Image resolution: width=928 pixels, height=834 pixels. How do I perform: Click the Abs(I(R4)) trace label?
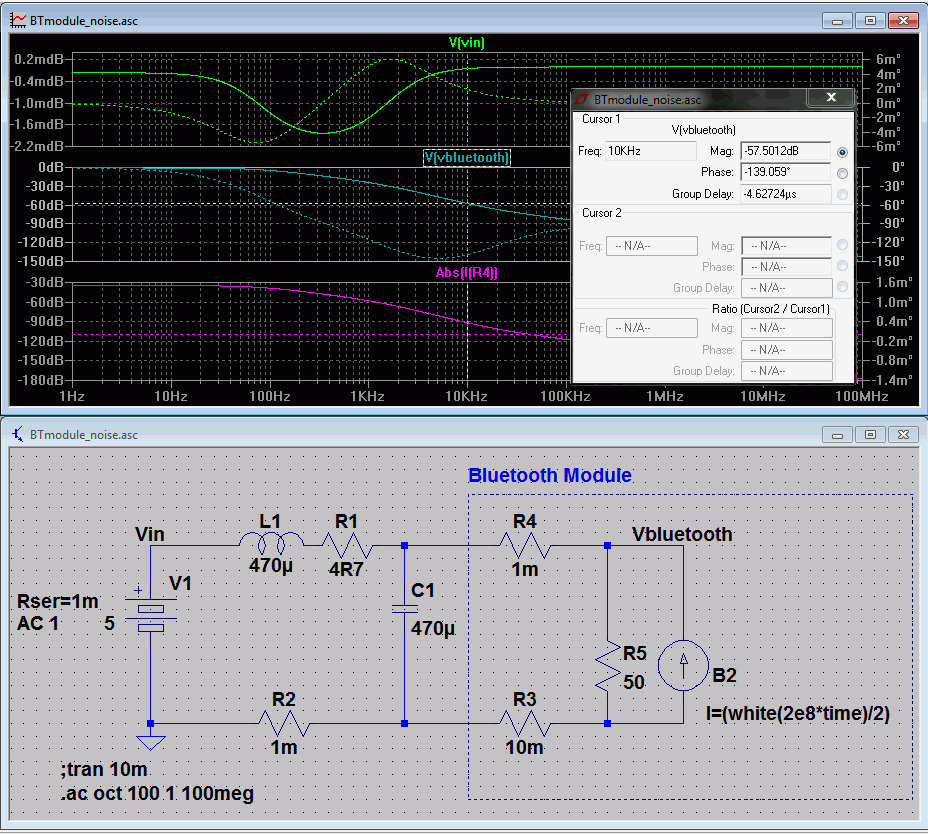point(466,273)
